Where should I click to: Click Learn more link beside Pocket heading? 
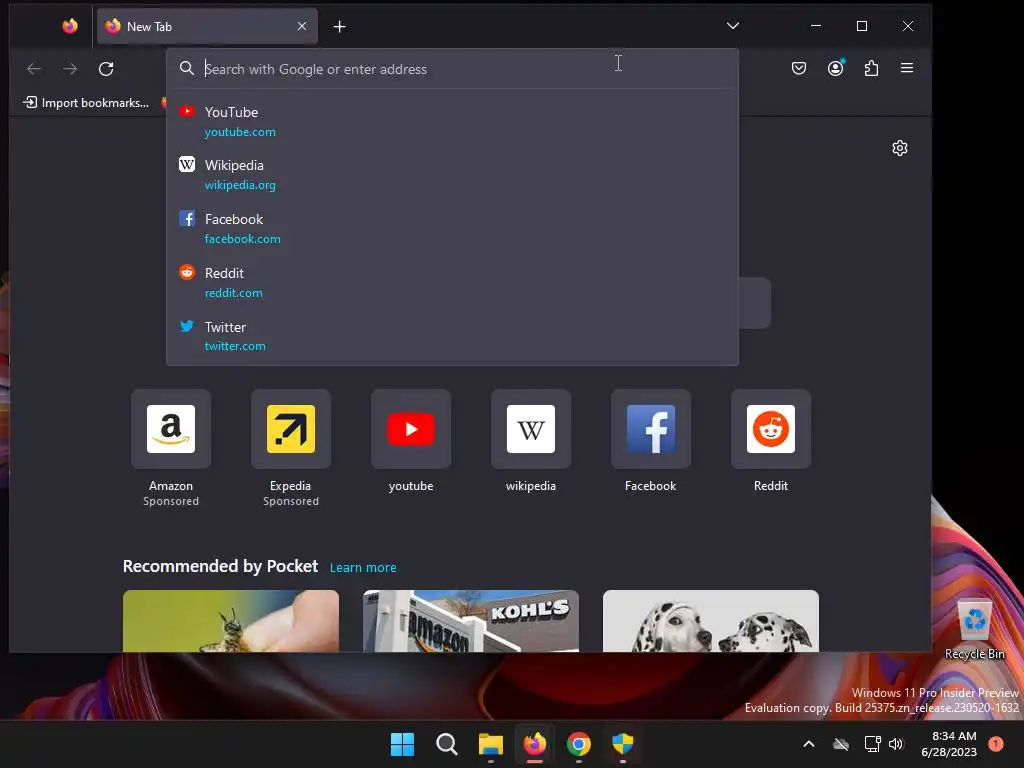(363, 568)
